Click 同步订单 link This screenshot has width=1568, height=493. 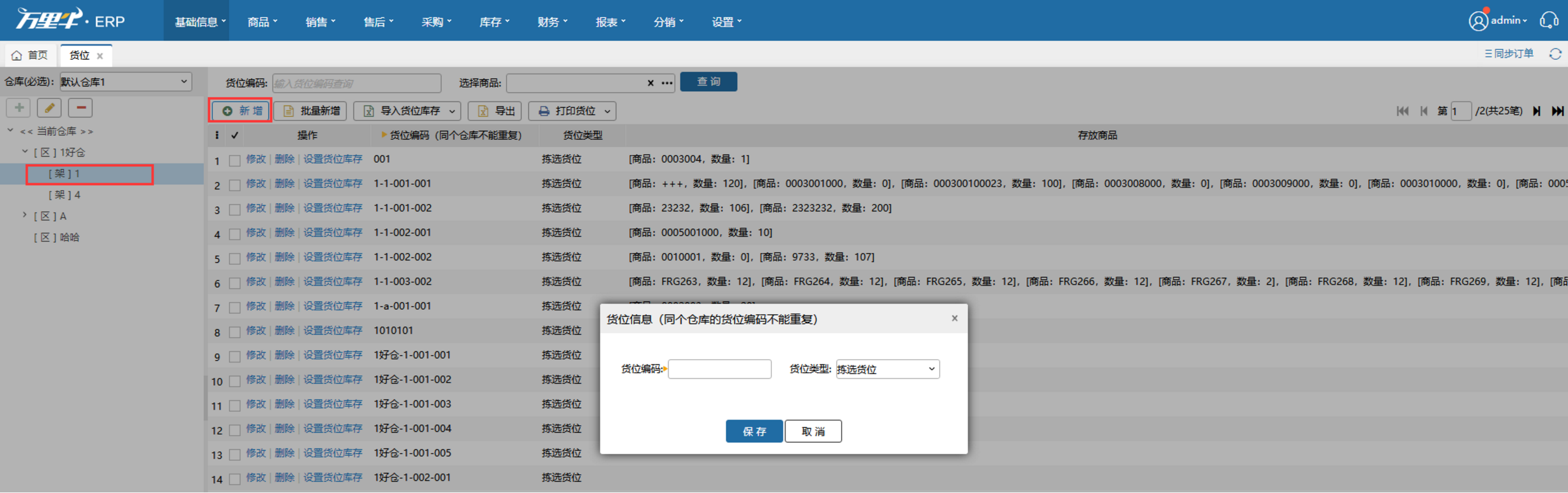click(x=1509, y=53)
